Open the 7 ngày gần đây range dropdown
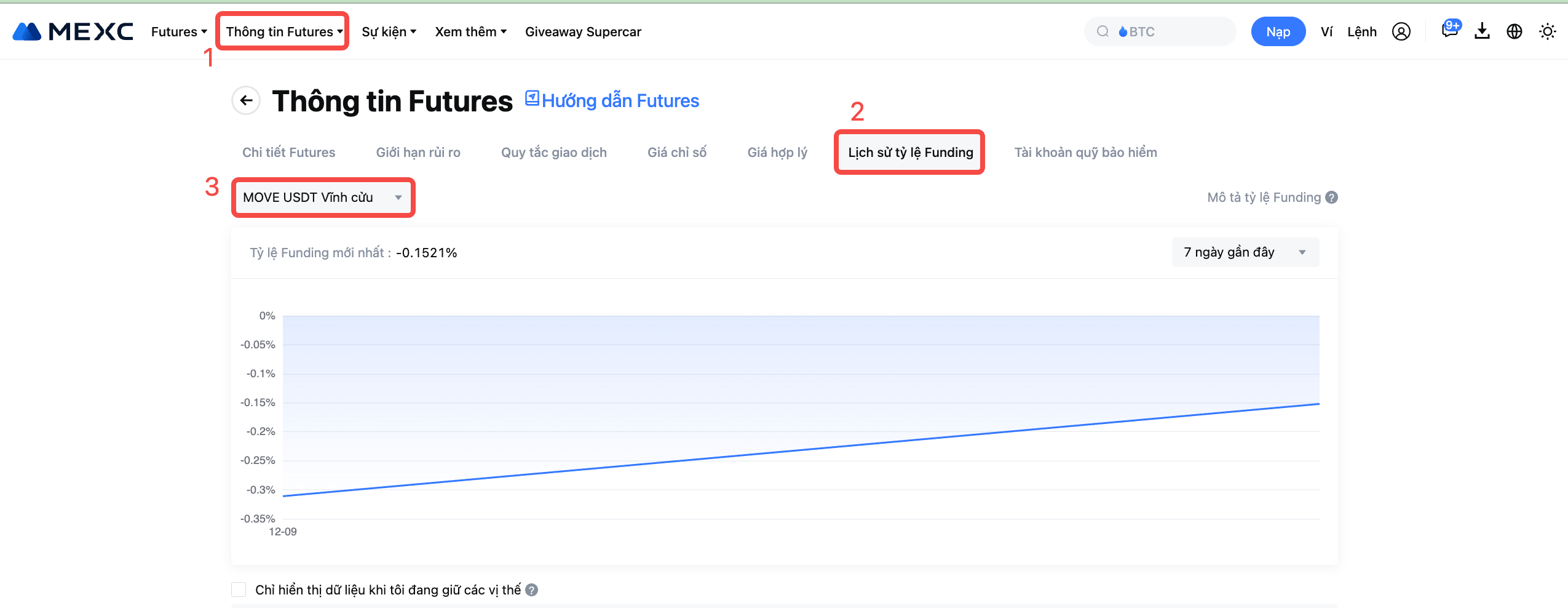Image resolution: width=1568 pixels, height=608 pixels. (1245, 252)
